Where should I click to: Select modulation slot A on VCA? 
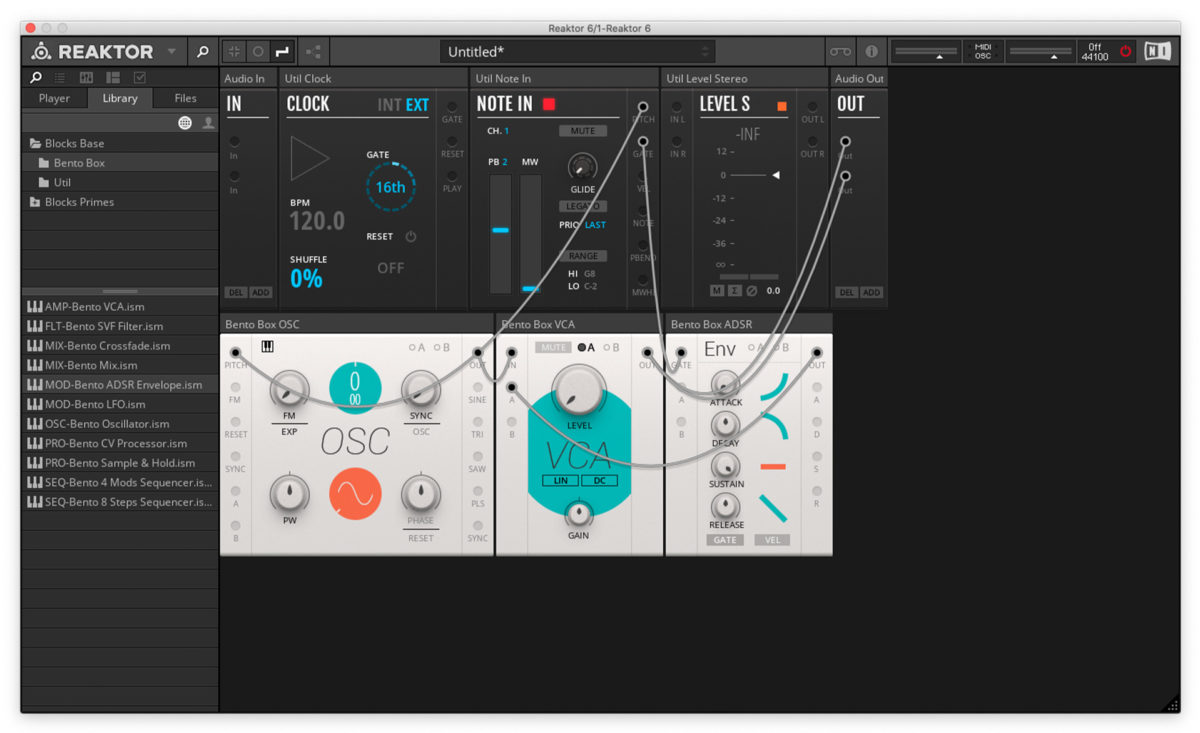click(586, 348)
